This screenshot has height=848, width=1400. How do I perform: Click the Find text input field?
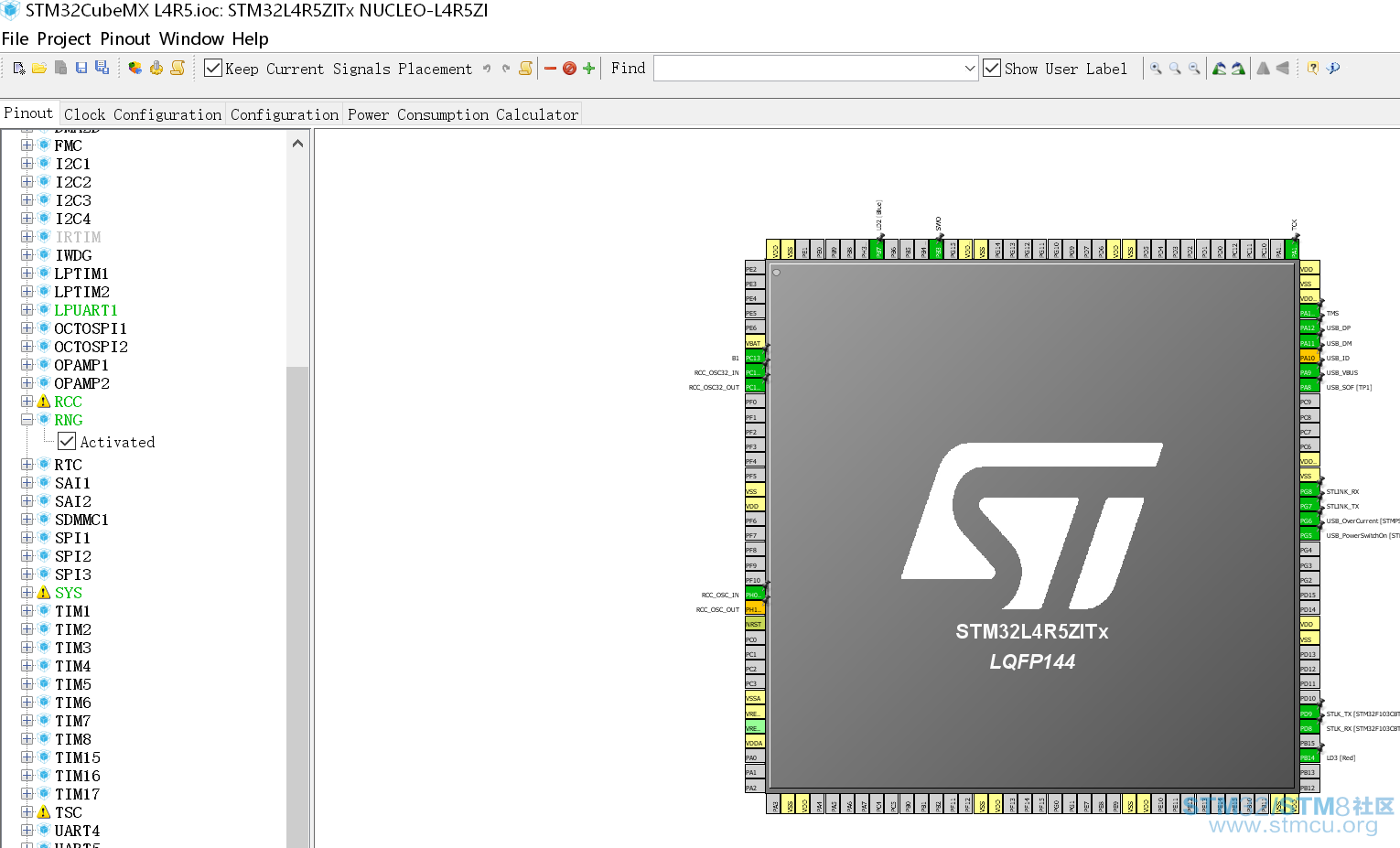[809, 69]
